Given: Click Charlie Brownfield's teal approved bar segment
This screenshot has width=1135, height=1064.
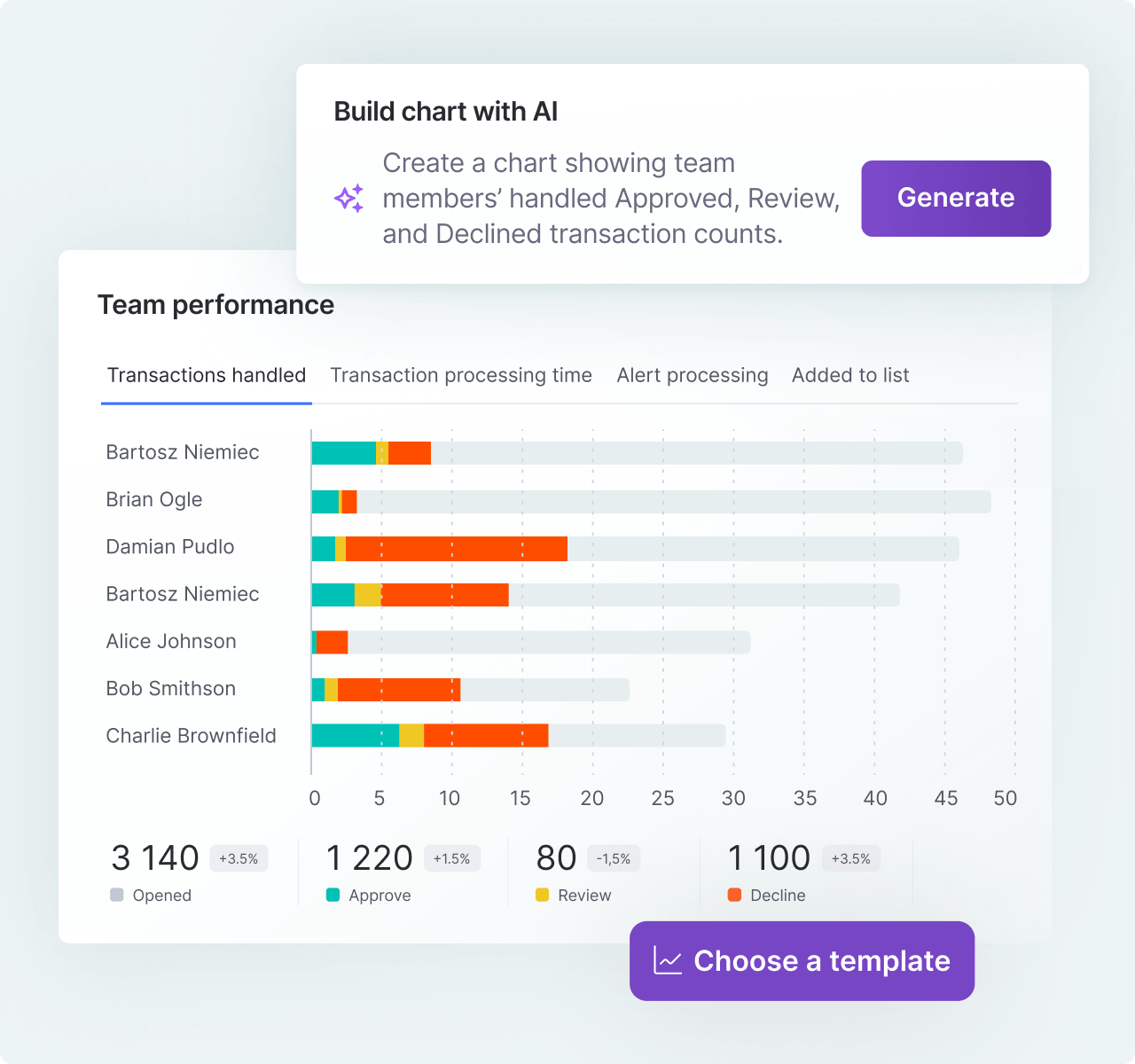Looking at the screenshot, I should (x=355, y=736).
